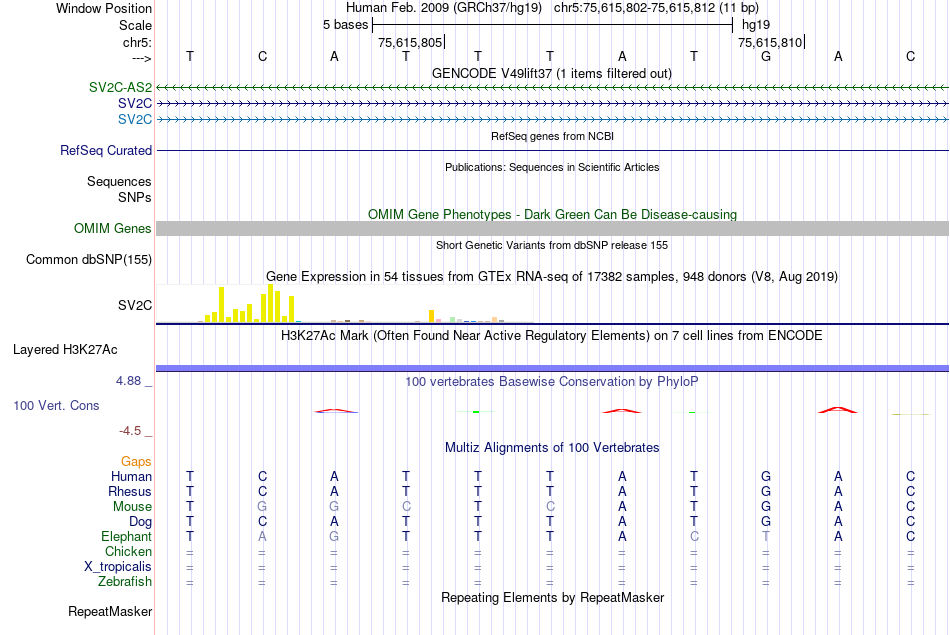
Task: Select the Scale track label
Action: click(135, 25)
